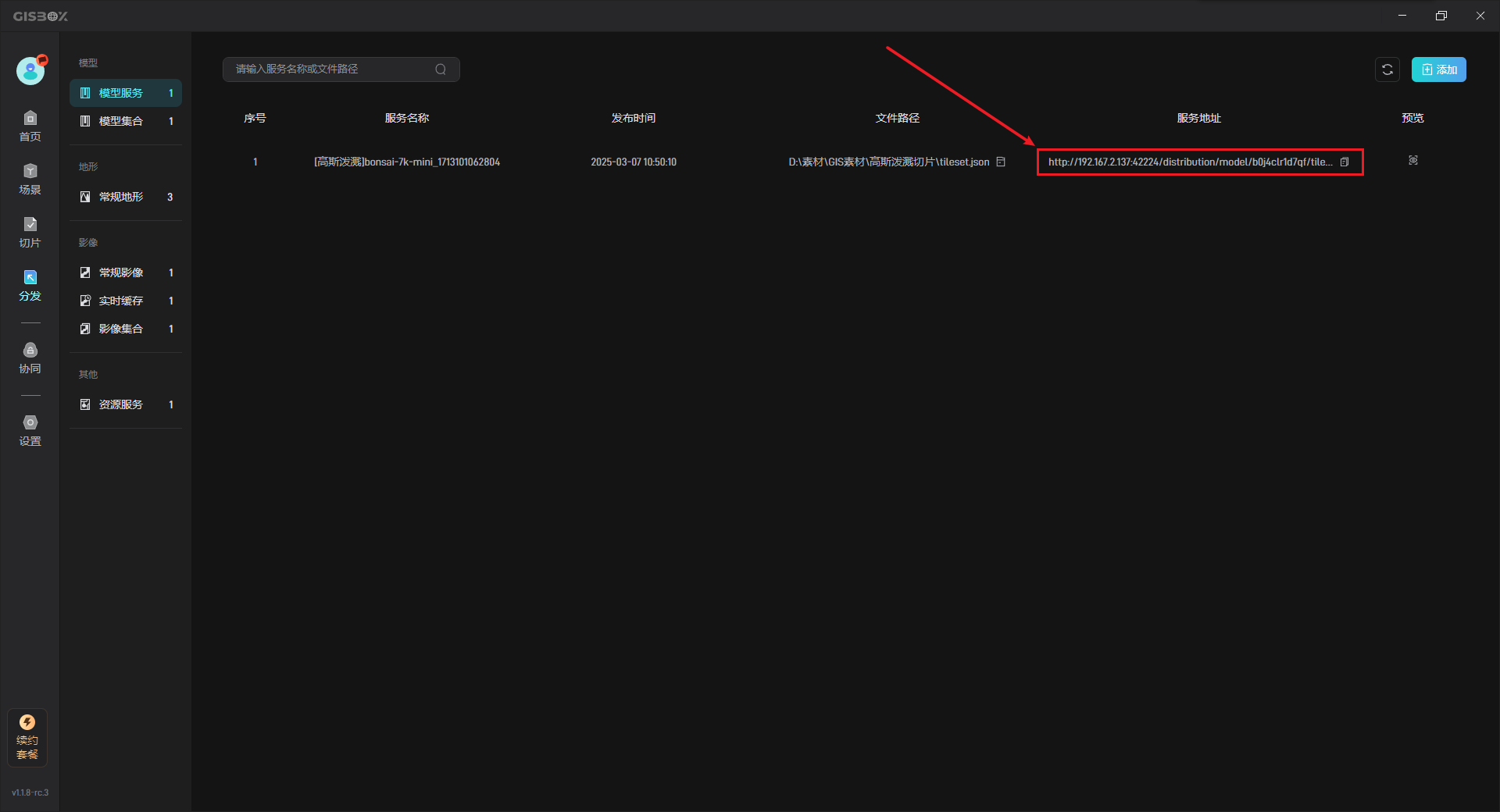
Task: Open the 切片 slicing section
Action: [30, 233]
